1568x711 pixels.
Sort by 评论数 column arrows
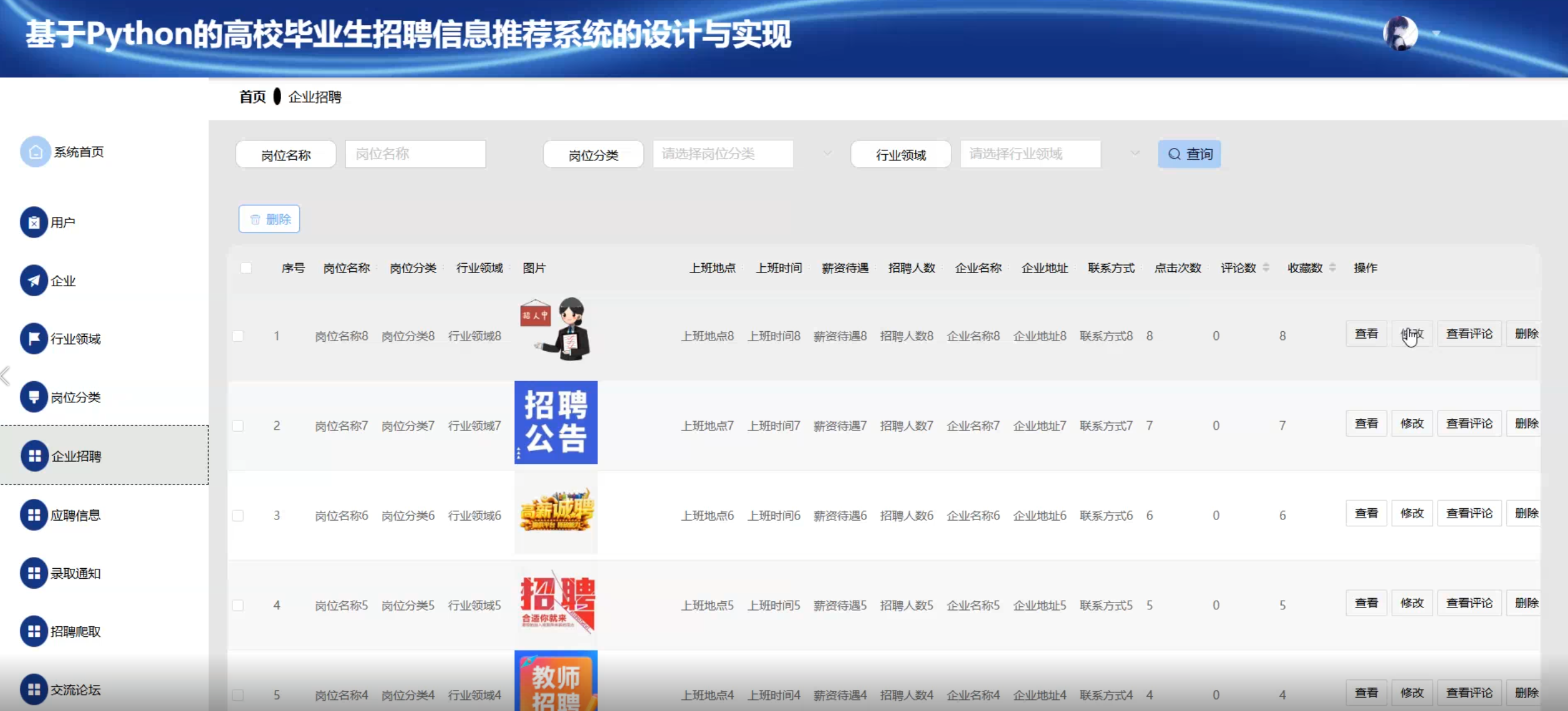click(1266, 268)
